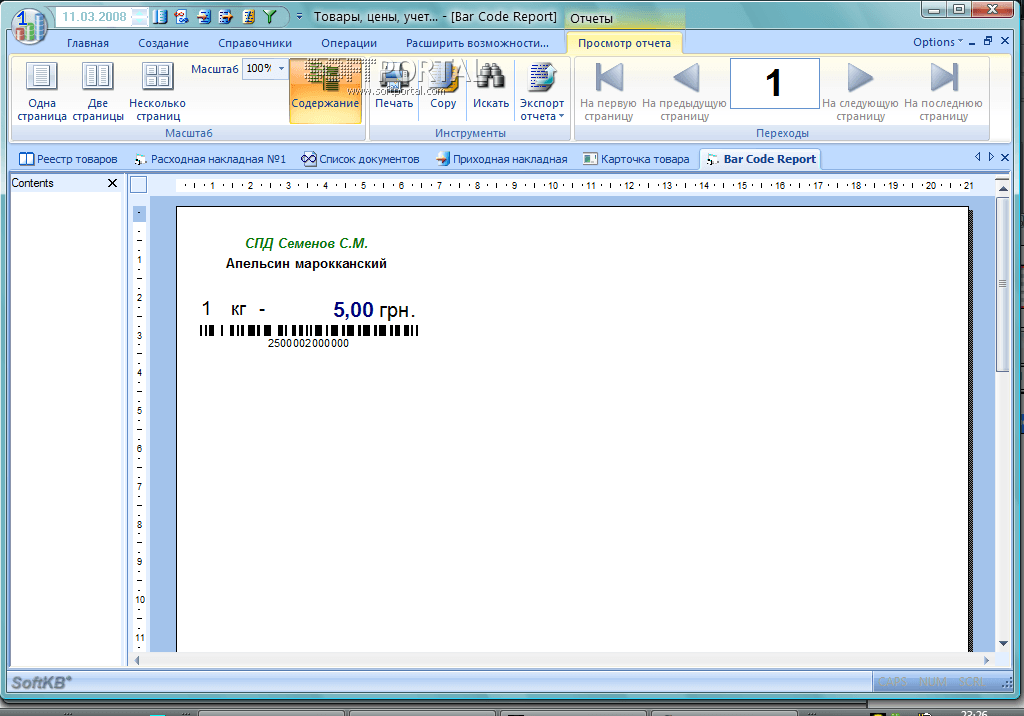Go to next page with На следующую страницу

click(860, 91)
